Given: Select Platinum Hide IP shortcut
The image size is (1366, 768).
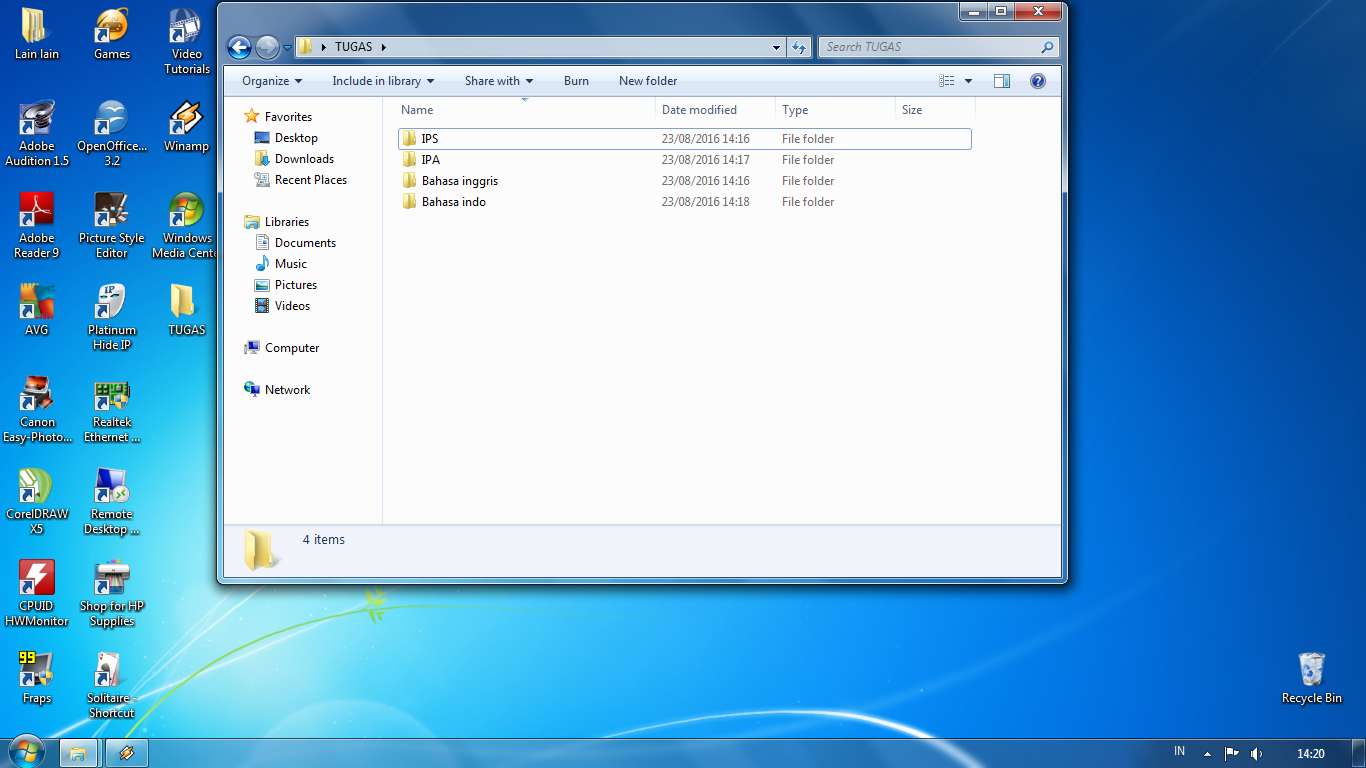Looking at the screenshot, I should 112,317.
